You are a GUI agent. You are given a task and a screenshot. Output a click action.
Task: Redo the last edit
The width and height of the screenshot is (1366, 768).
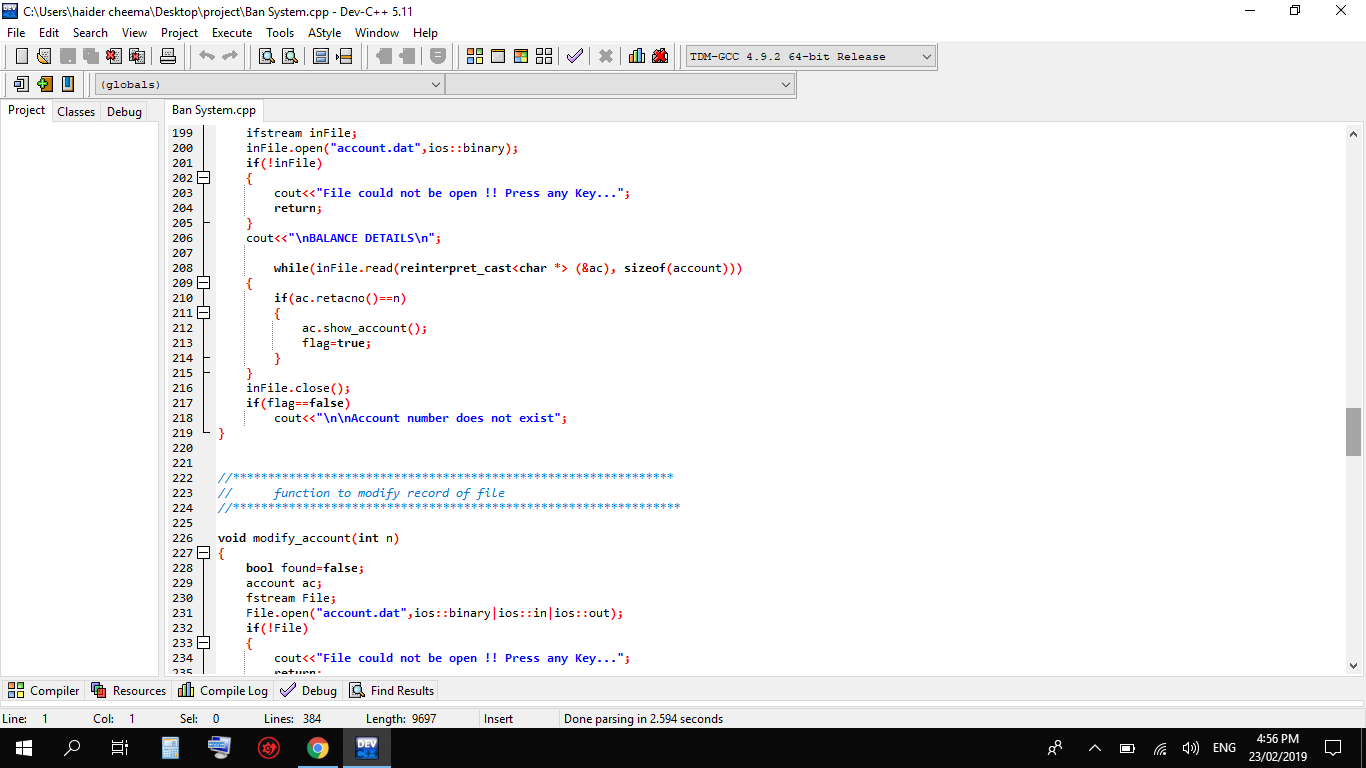[230, 56]
